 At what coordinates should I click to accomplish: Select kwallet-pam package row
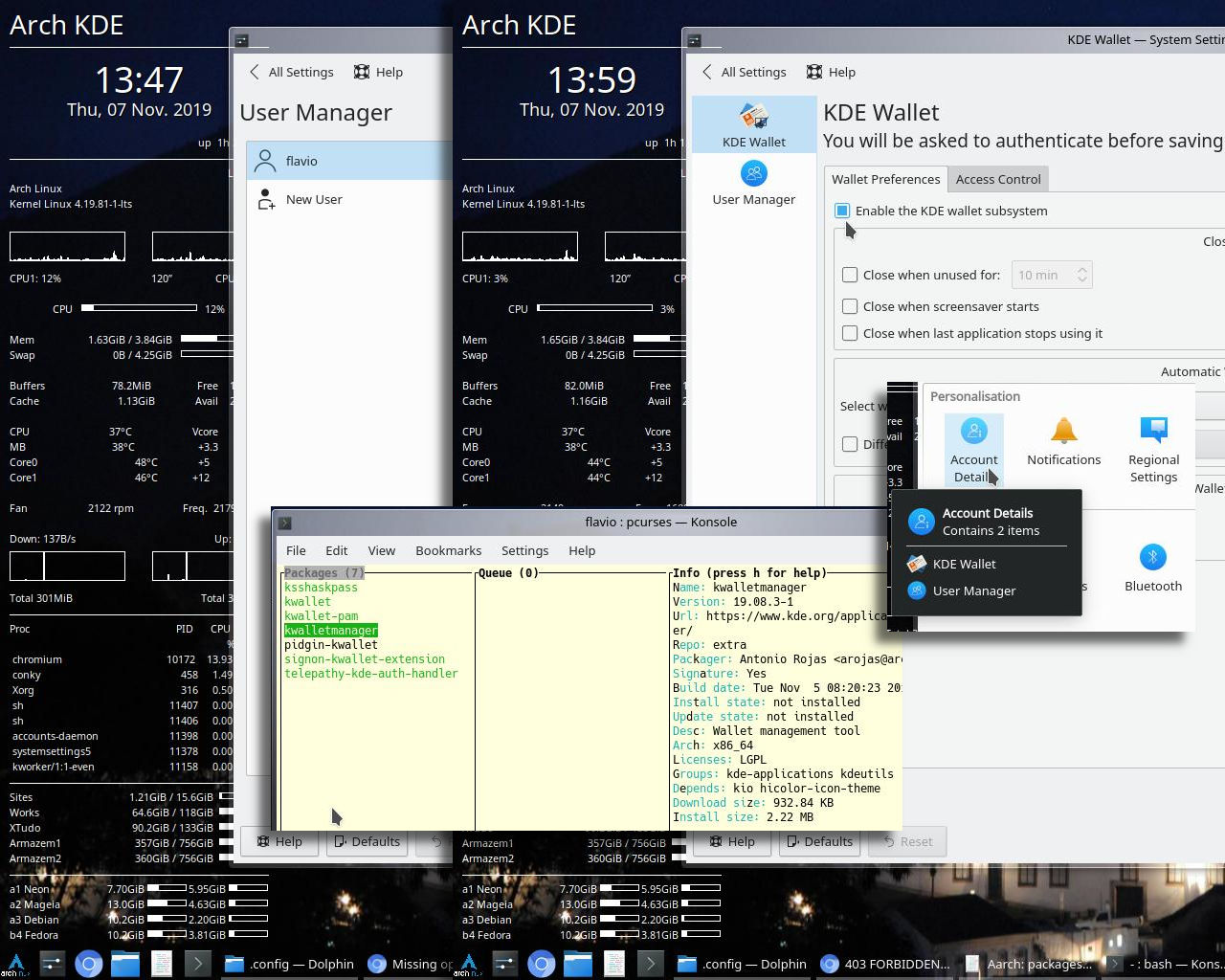(x=322, y=616)
